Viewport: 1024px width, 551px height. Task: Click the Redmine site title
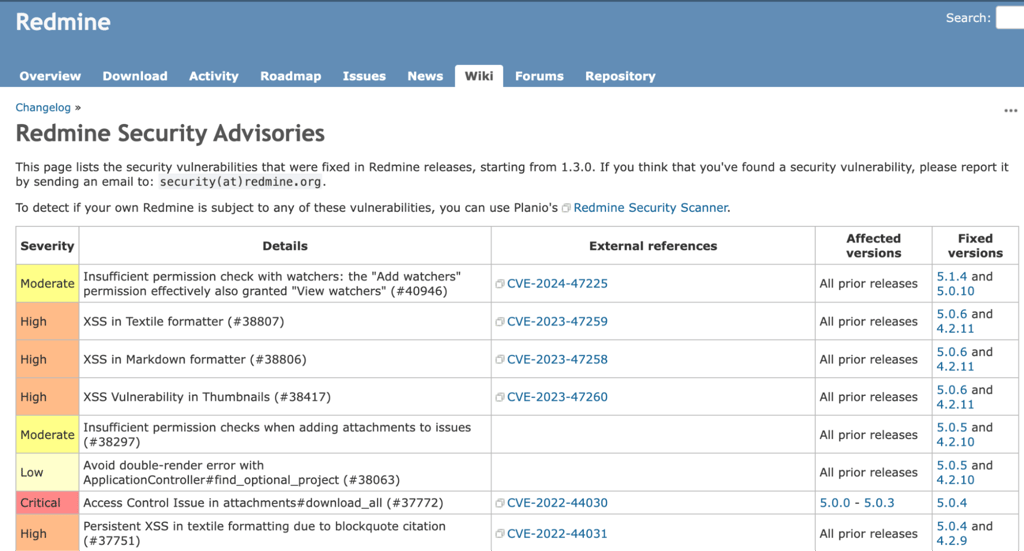pyautogui.click(x=63, y=22)
